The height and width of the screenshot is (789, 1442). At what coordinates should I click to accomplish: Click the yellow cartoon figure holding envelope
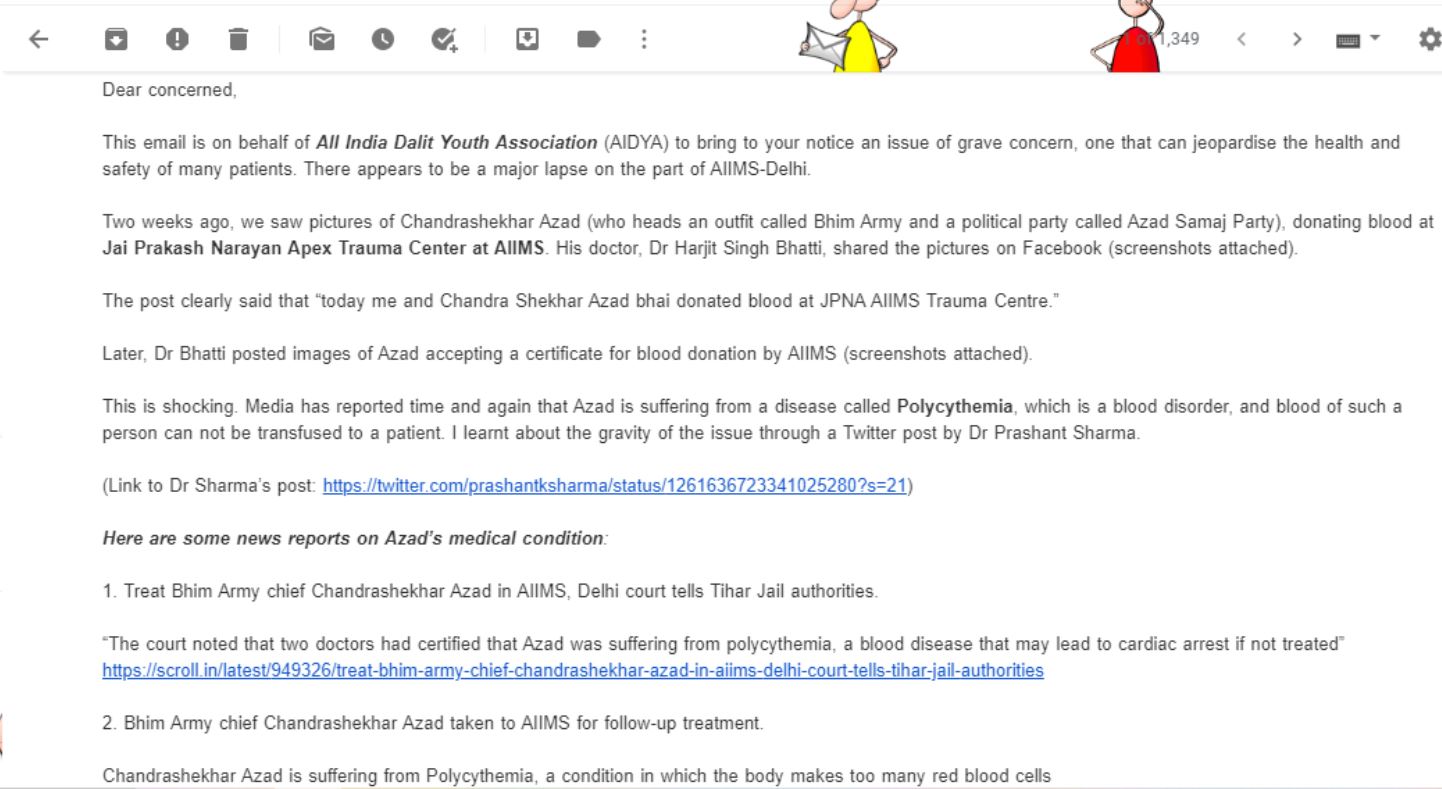tap(850, 40)
